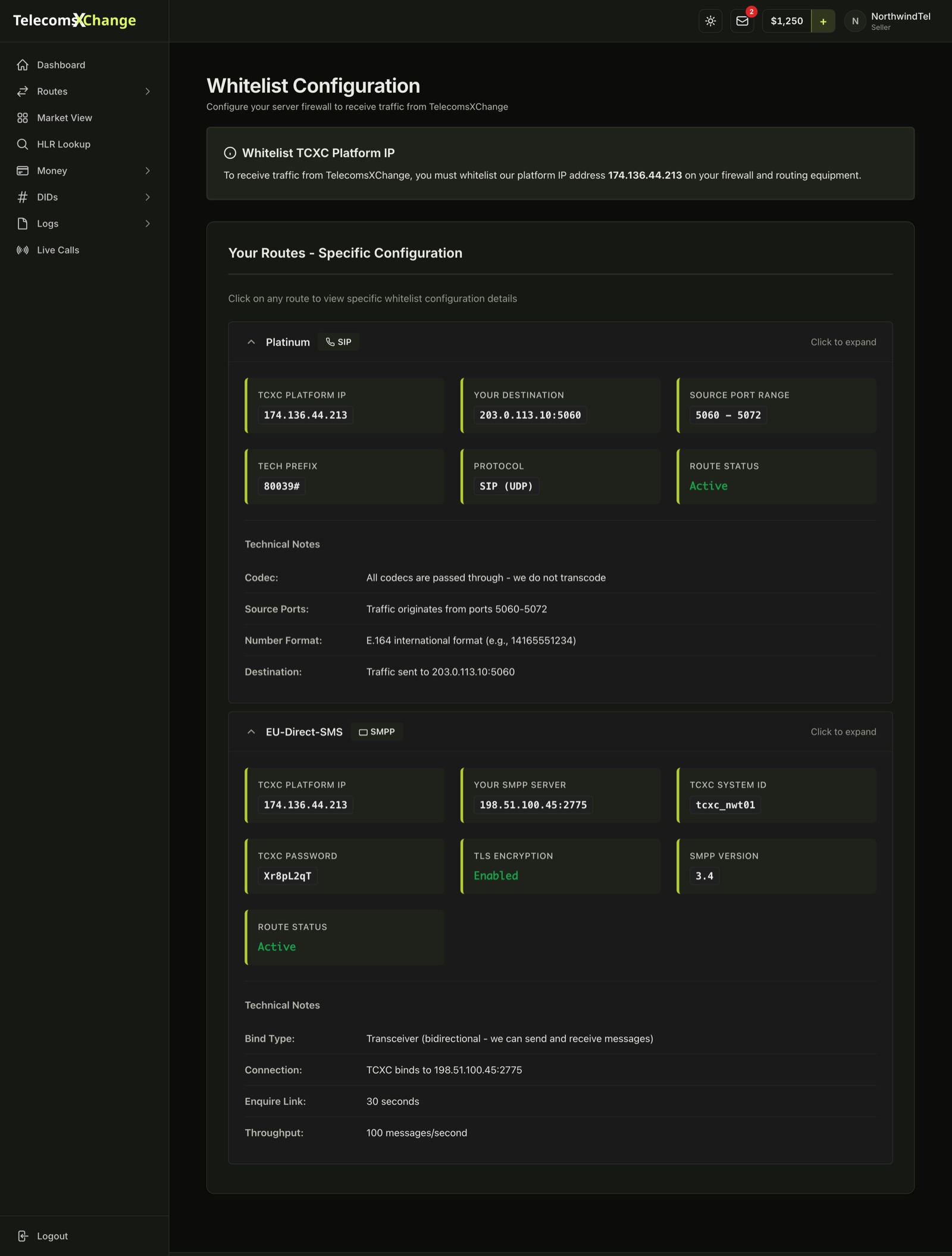Open the messages envelope with badge

point(743,21)
